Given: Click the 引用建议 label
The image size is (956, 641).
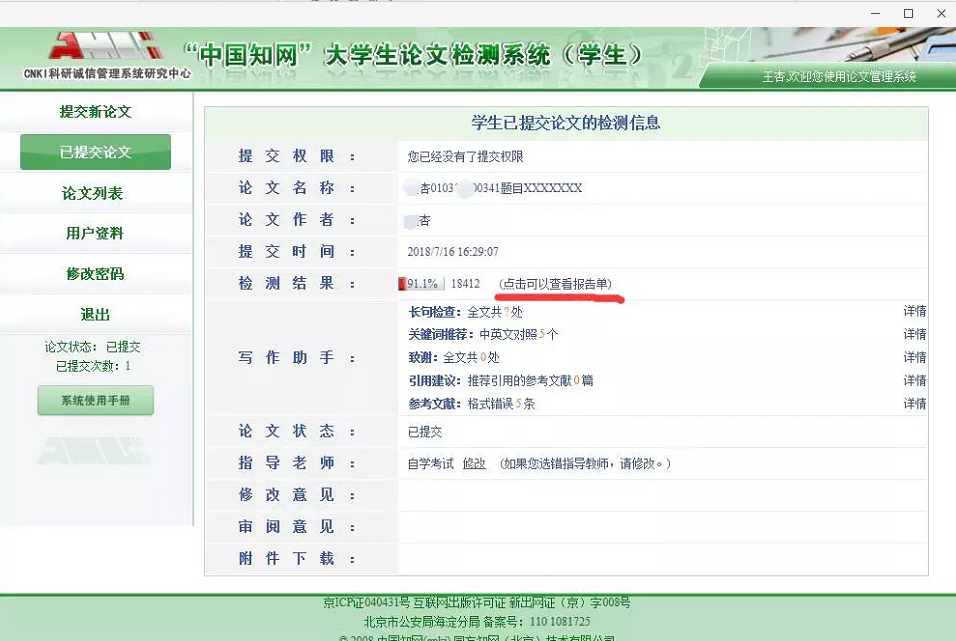Looking at the screenshot, I should [435, 381].
